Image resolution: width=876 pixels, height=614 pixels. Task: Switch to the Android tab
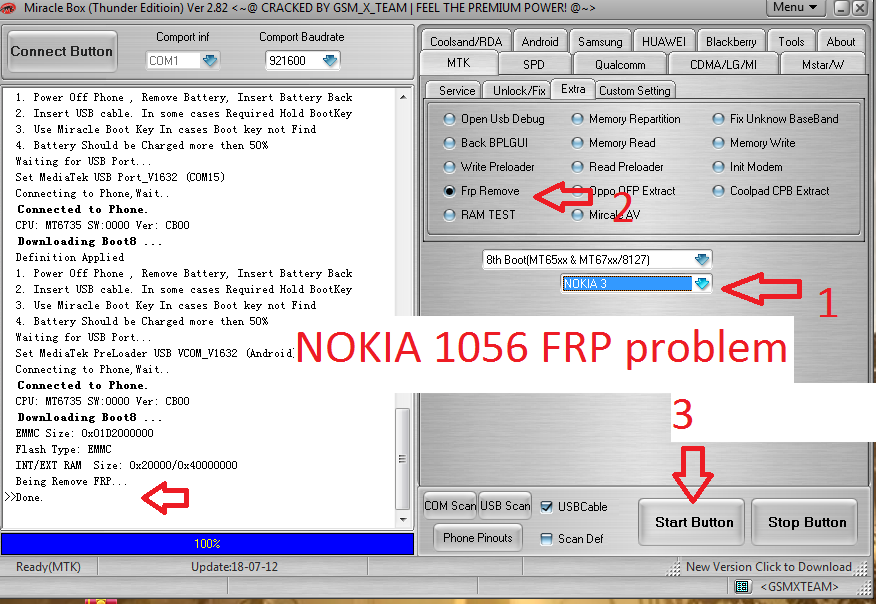(540, 42)
